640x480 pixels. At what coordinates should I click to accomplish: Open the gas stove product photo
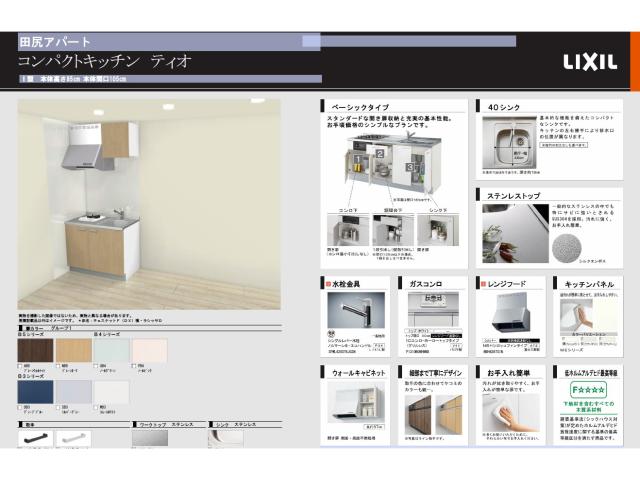coord(433,309)
